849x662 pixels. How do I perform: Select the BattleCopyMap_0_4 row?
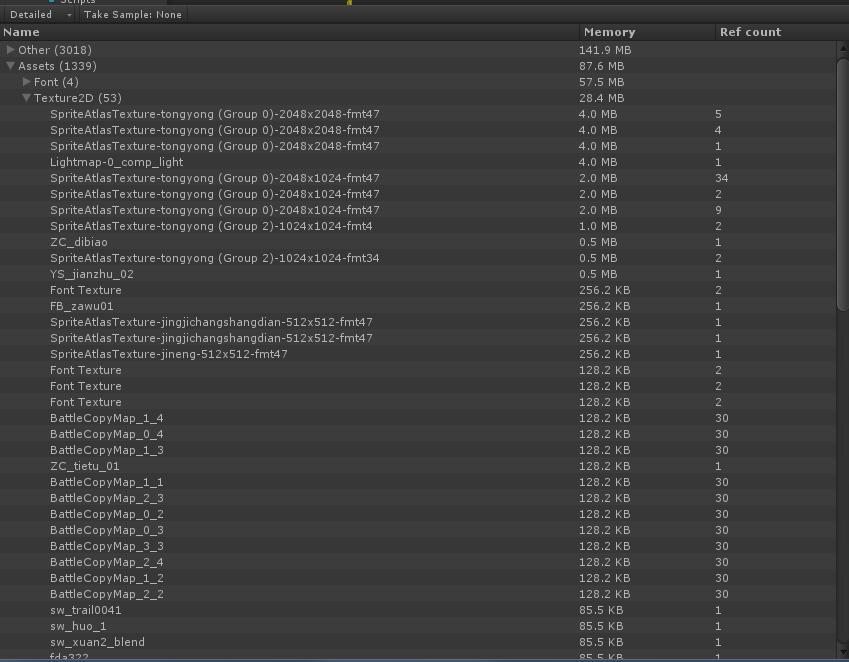pyautogui.click(x=418, y=434)
